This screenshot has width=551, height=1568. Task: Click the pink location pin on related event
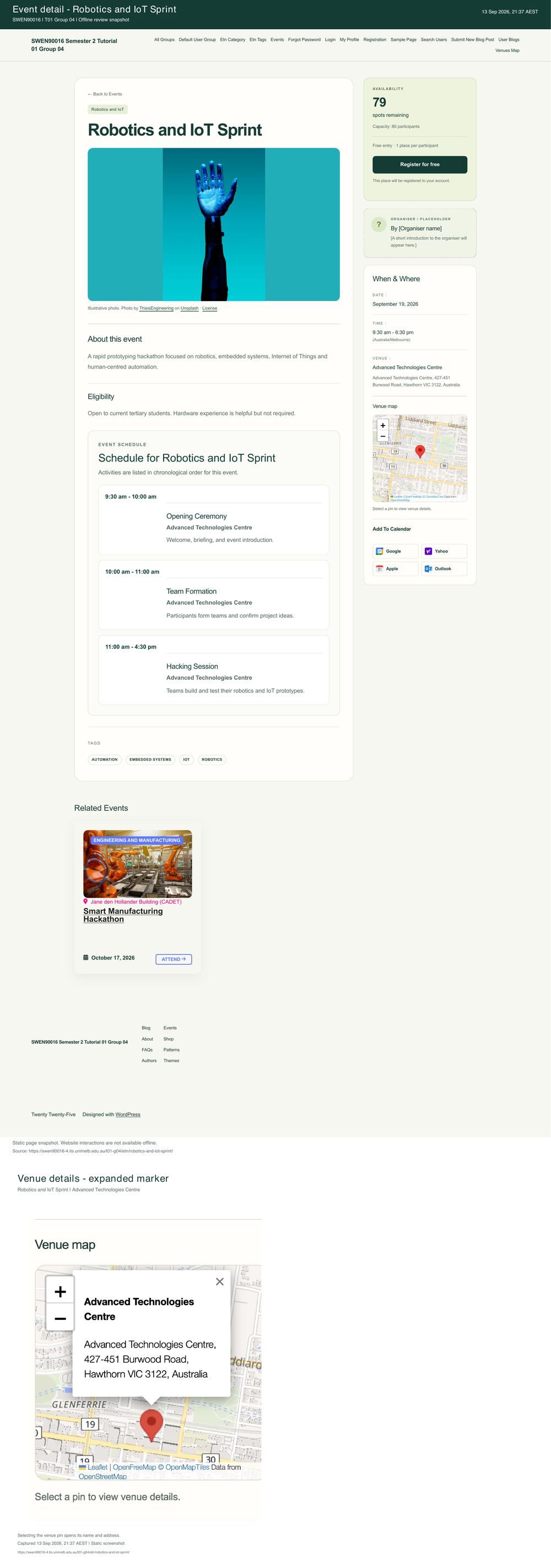pos(85,901)
